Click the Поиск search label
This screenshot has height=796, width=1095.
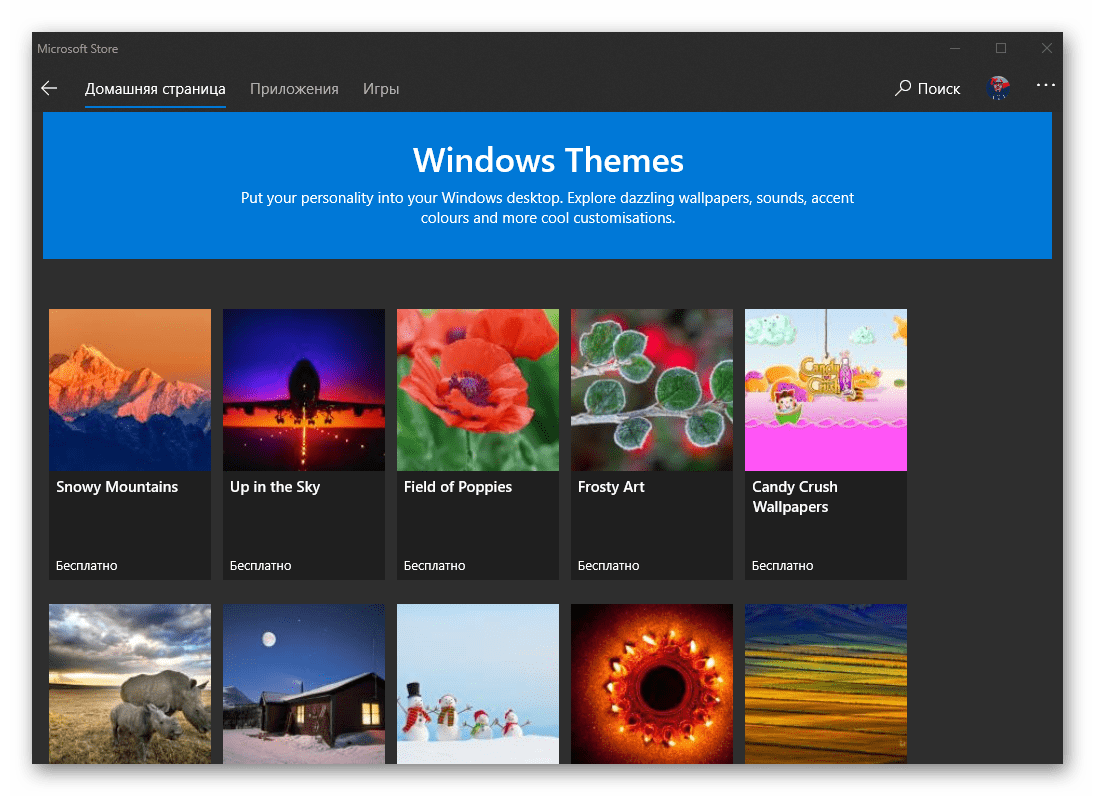coord(939,89)
